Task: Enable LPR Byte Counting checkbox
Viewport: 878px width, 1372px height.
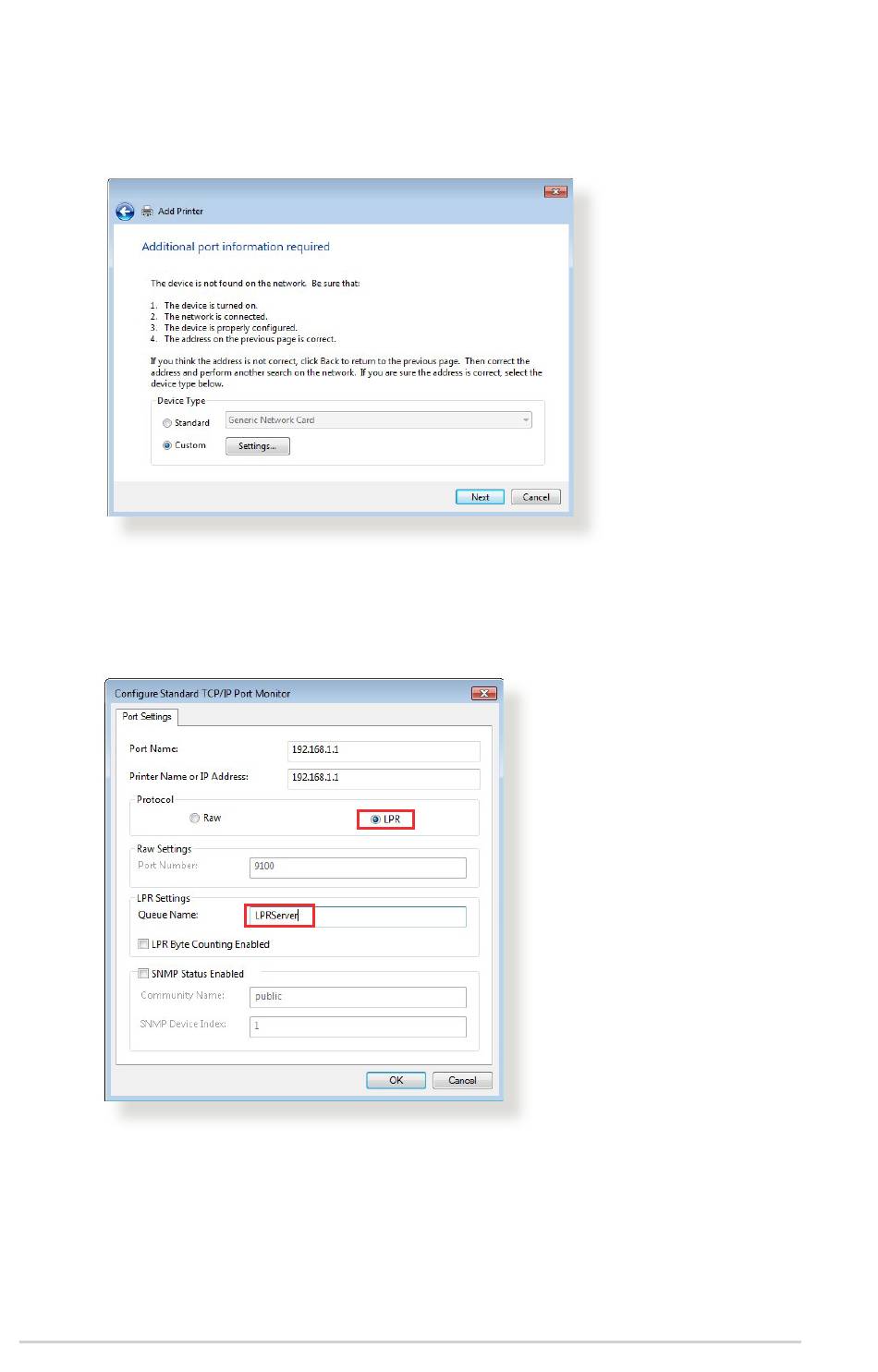Action: pyautogui.click(x=143, y=944)
